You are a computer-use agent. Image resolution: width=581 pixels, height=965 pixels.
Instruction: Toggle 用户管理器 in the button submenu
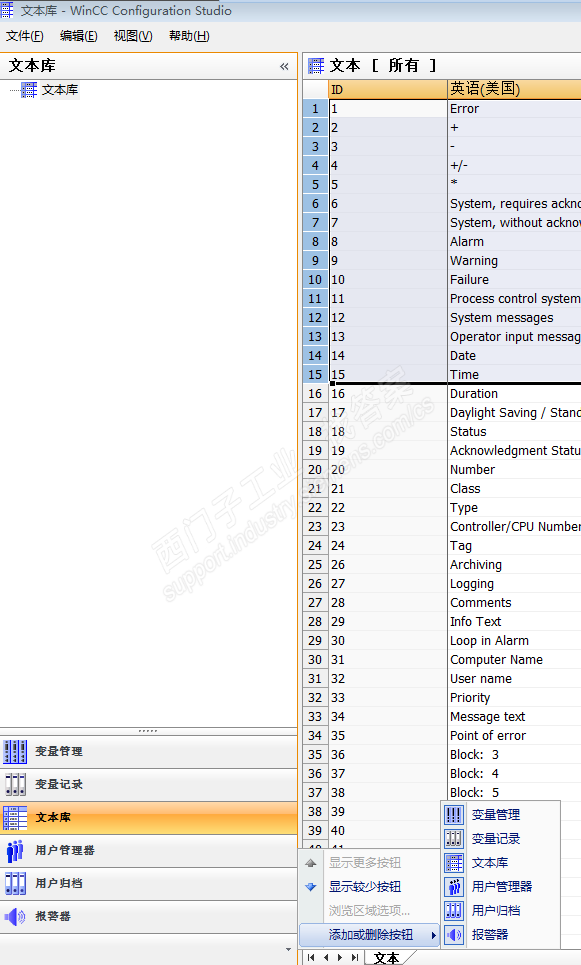pyautogui.click(x=500, y=887)
